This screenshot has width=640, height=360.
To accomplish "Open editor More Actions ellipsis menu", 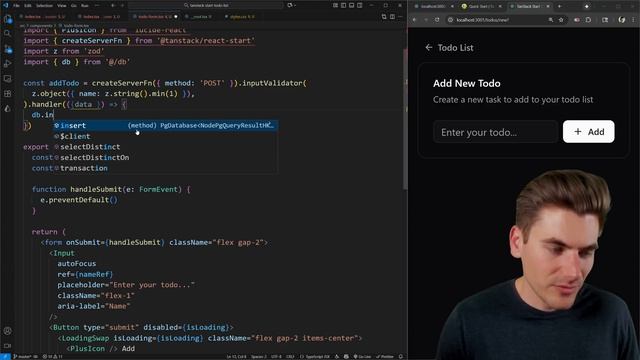I will click(x=400, y=17).
